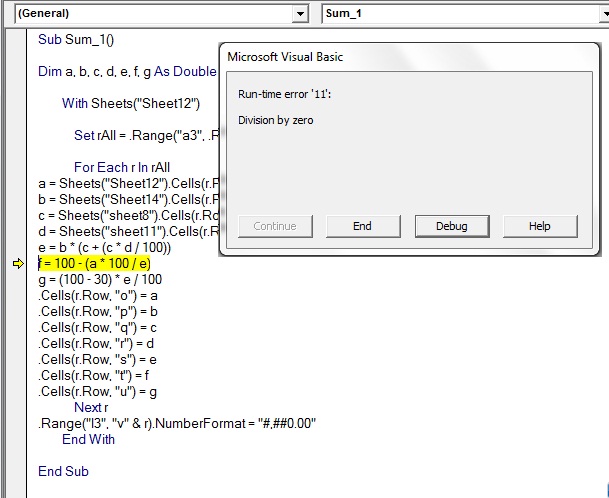Click the NumberFormat "#,##0.00" line

pos(177,423)
